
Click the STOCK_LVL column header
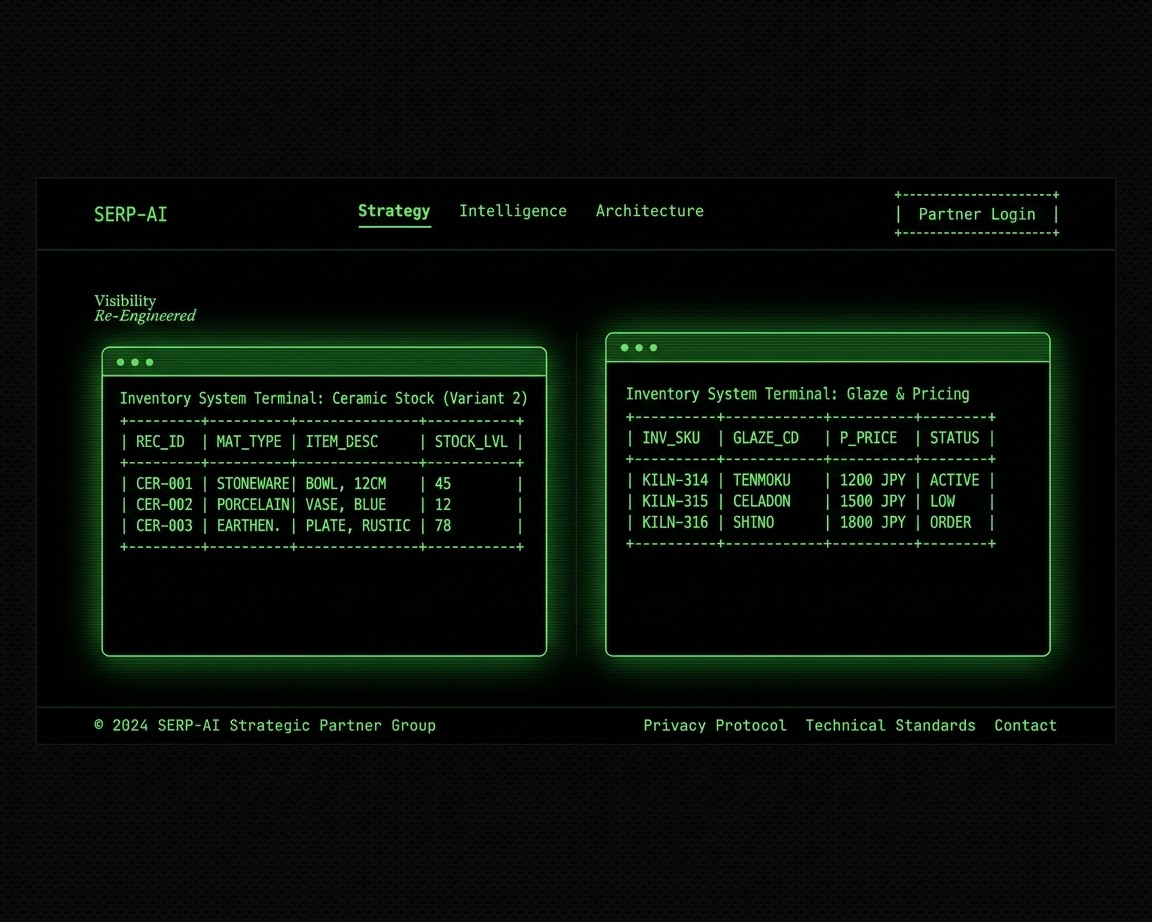471,442
